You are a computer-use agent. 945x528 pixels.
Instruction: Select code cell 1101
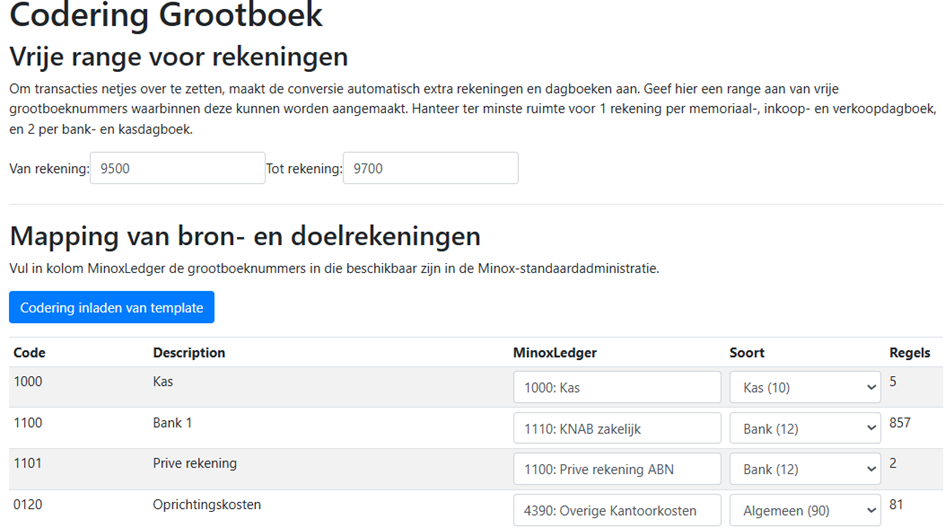pyautogui.click(x=28, y=463)
